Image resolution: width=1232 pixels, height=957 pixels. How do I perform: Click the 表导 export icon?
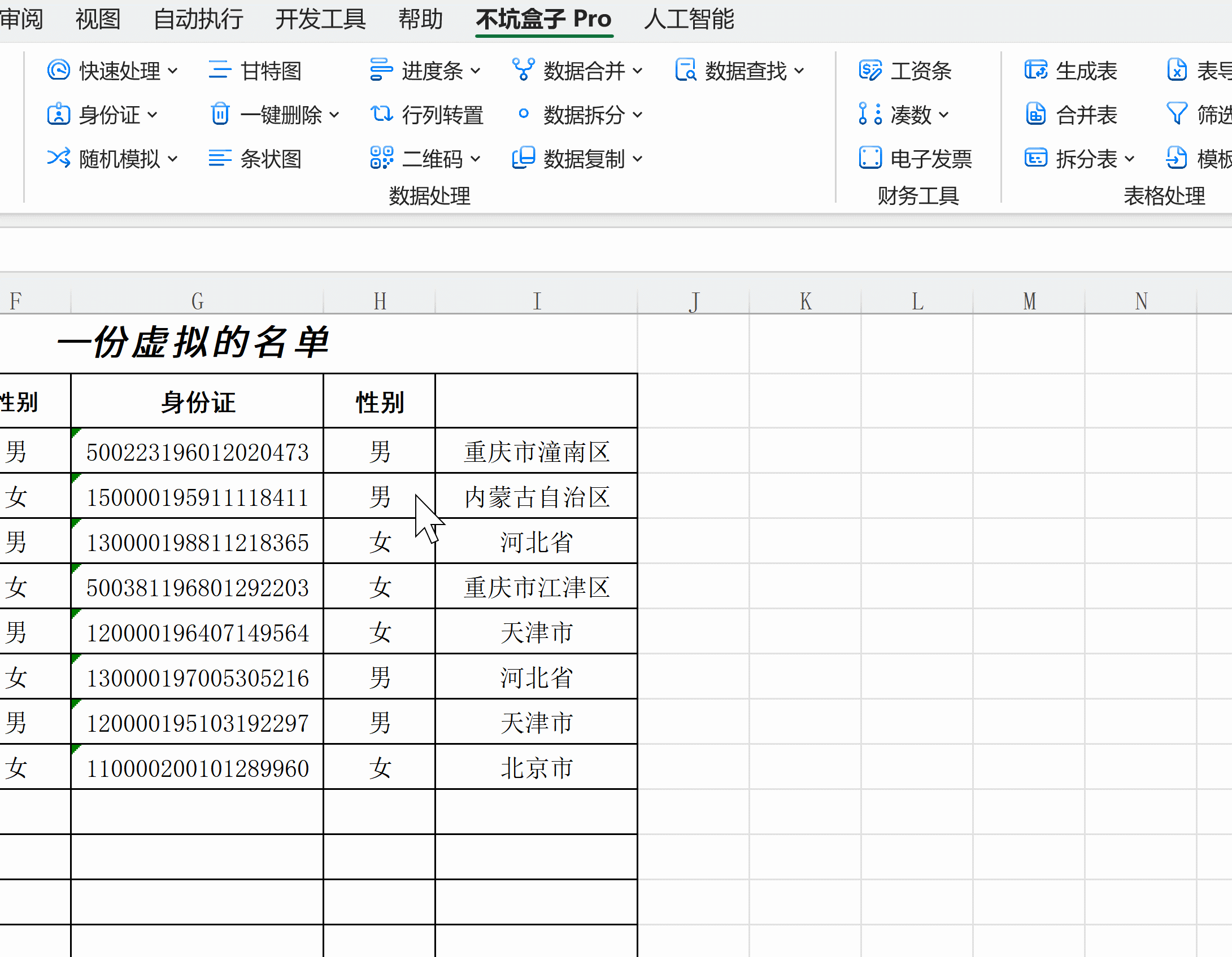[1177, 71]
